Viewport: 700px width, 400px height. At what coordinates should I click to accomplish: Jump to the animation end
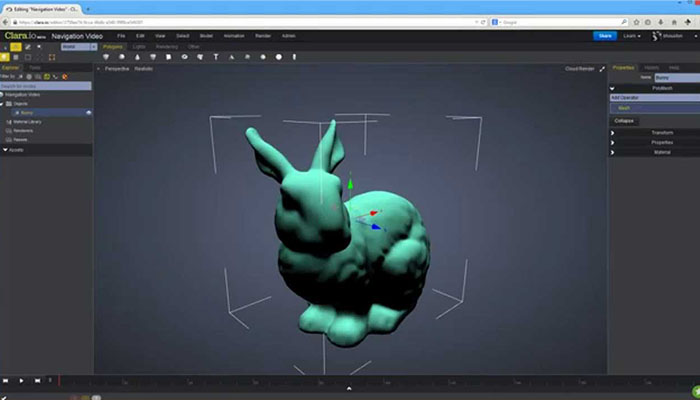coord(38,381)
